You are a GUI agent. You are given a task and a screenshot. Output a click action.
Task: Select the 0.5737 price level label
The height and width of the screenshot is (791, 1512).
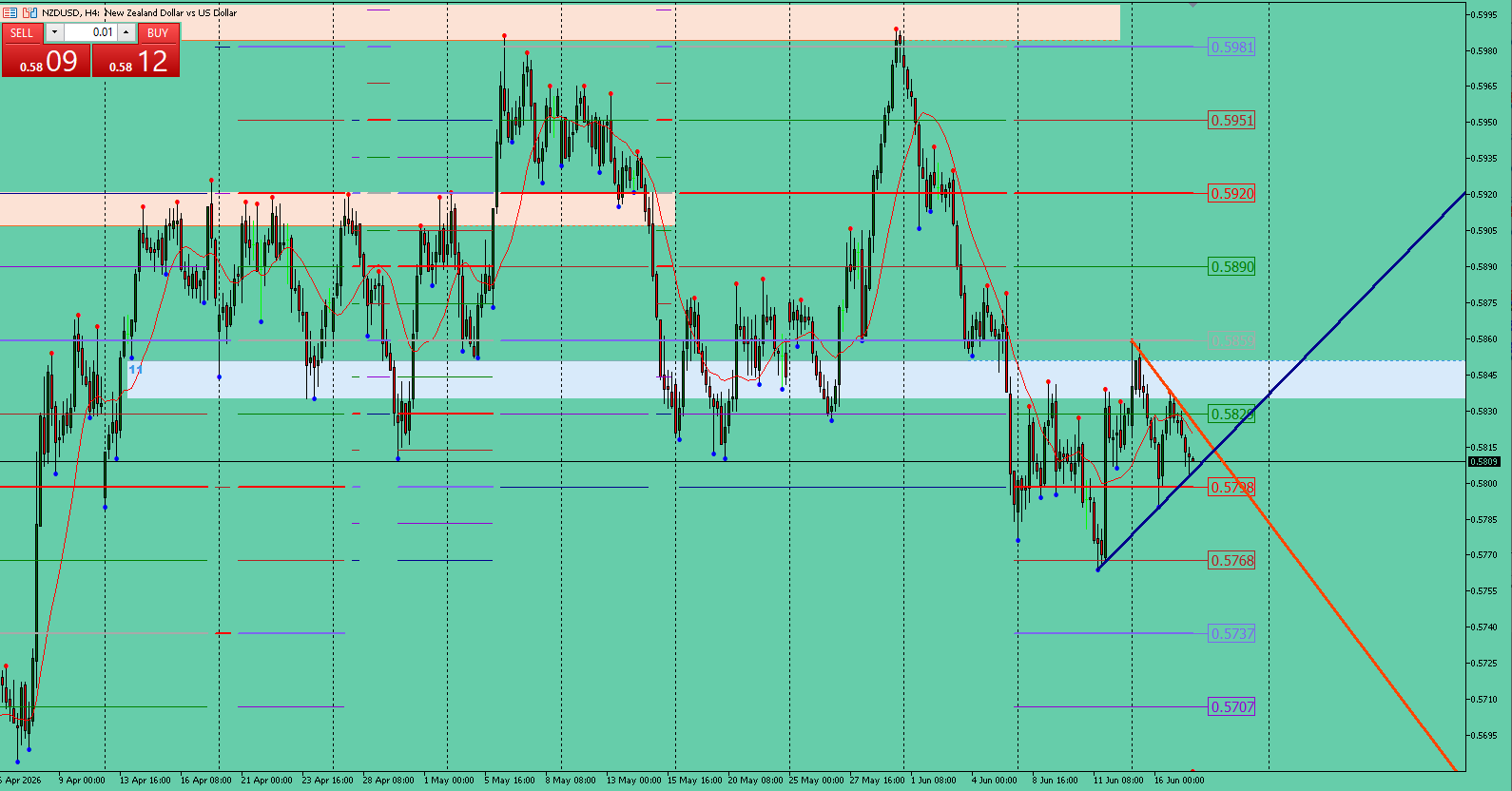pyautogui.click(x=1231, y=633)
